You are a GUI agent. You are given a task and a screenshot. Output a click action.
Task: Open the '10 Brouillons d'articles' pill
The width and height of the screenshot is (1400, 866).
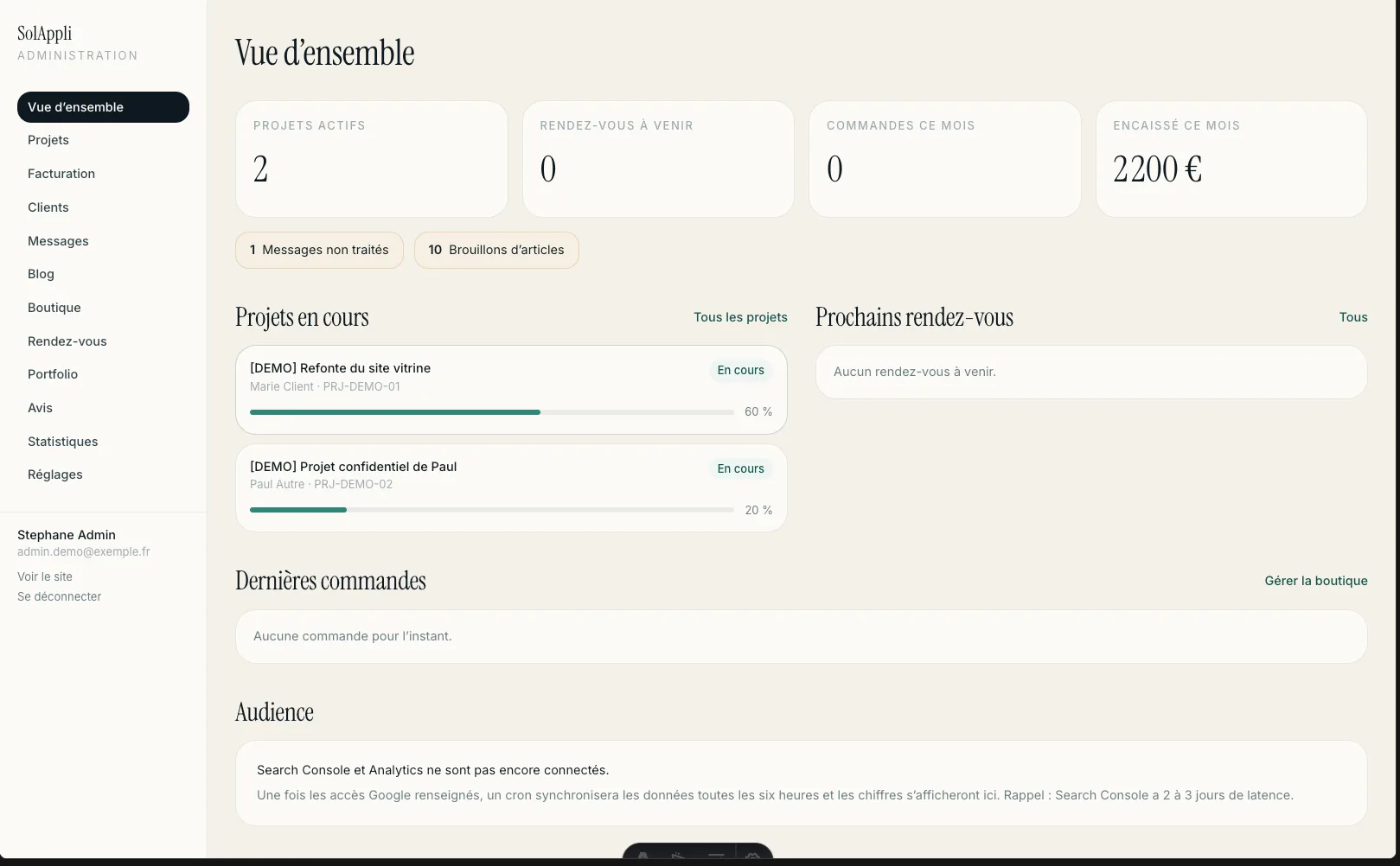coord(496,250)
